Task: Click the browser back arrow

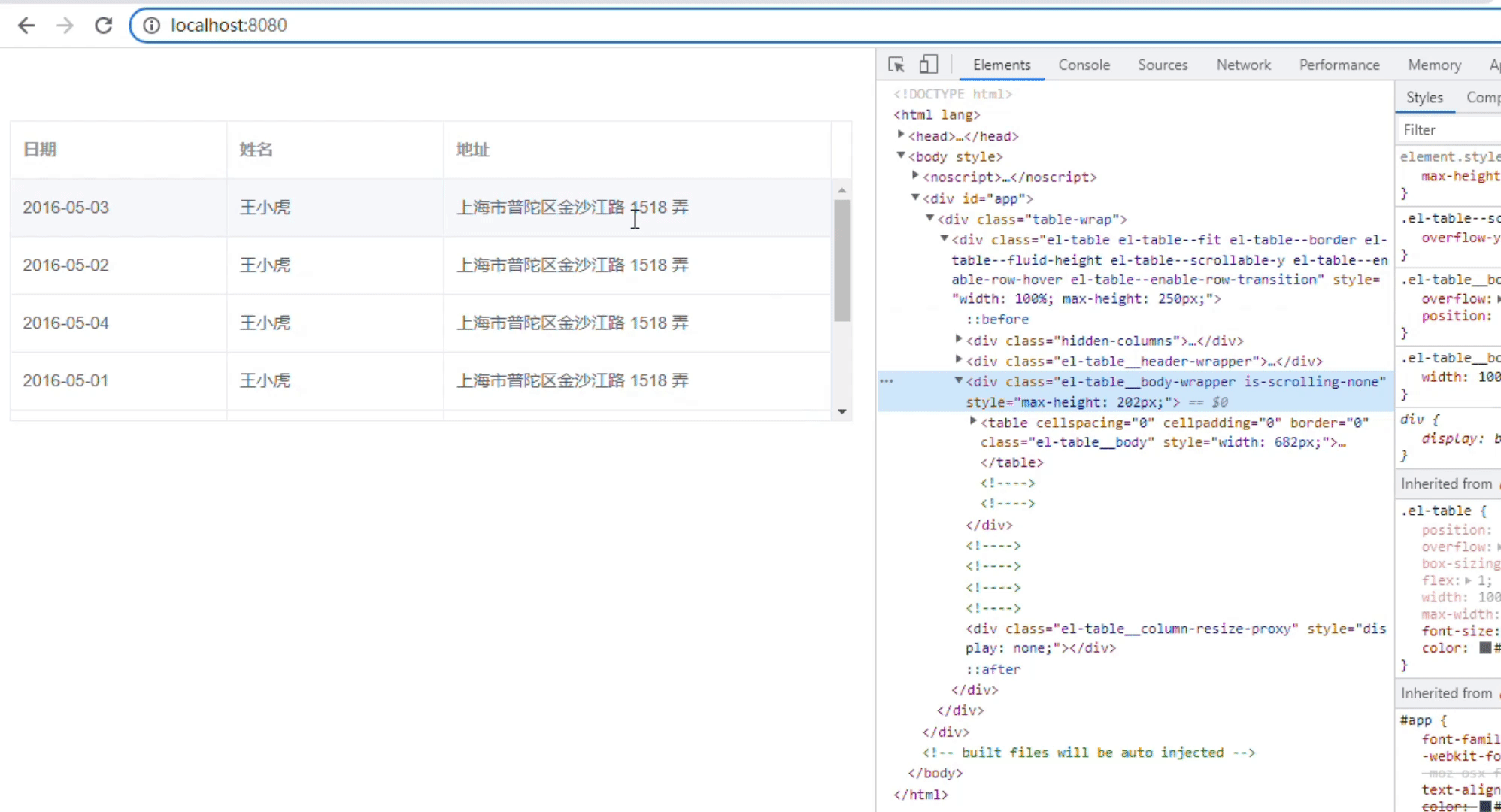Action: point(26,26)
